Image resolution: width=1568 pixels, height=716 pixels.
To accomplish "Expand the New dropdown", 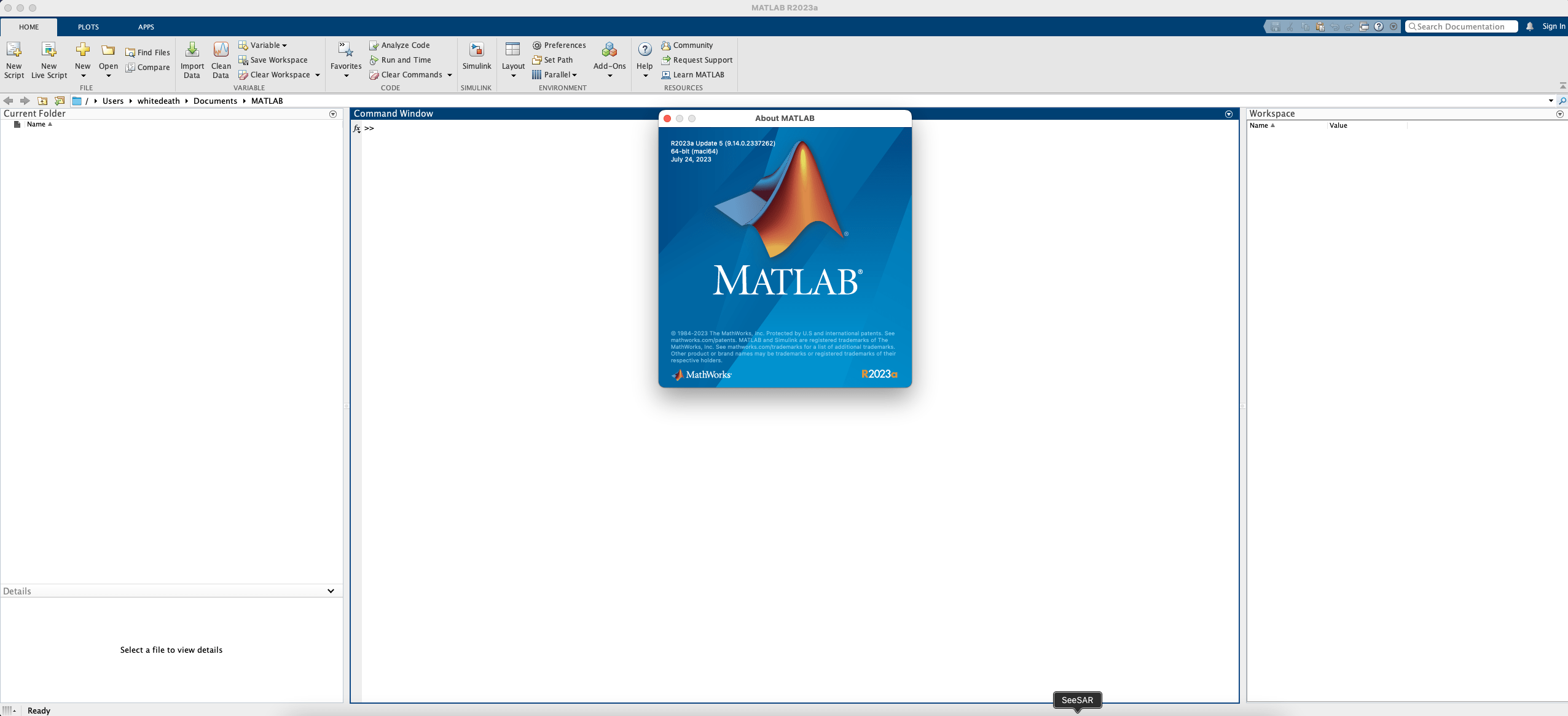I will pyautogui.click(x=83, y=76).
